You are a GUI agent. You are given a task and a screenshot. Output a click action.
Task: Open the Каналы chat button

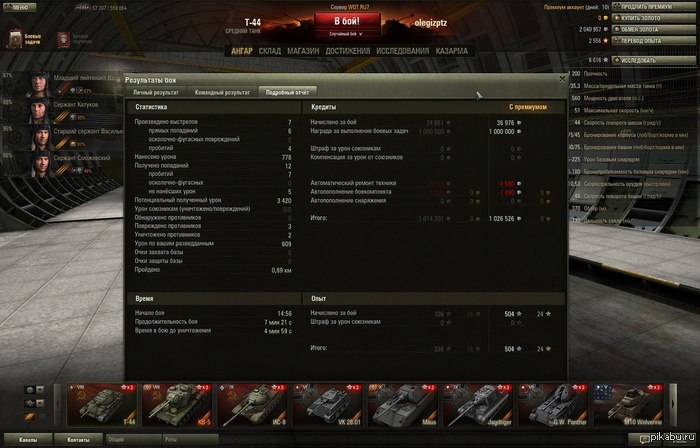(28, 439)
